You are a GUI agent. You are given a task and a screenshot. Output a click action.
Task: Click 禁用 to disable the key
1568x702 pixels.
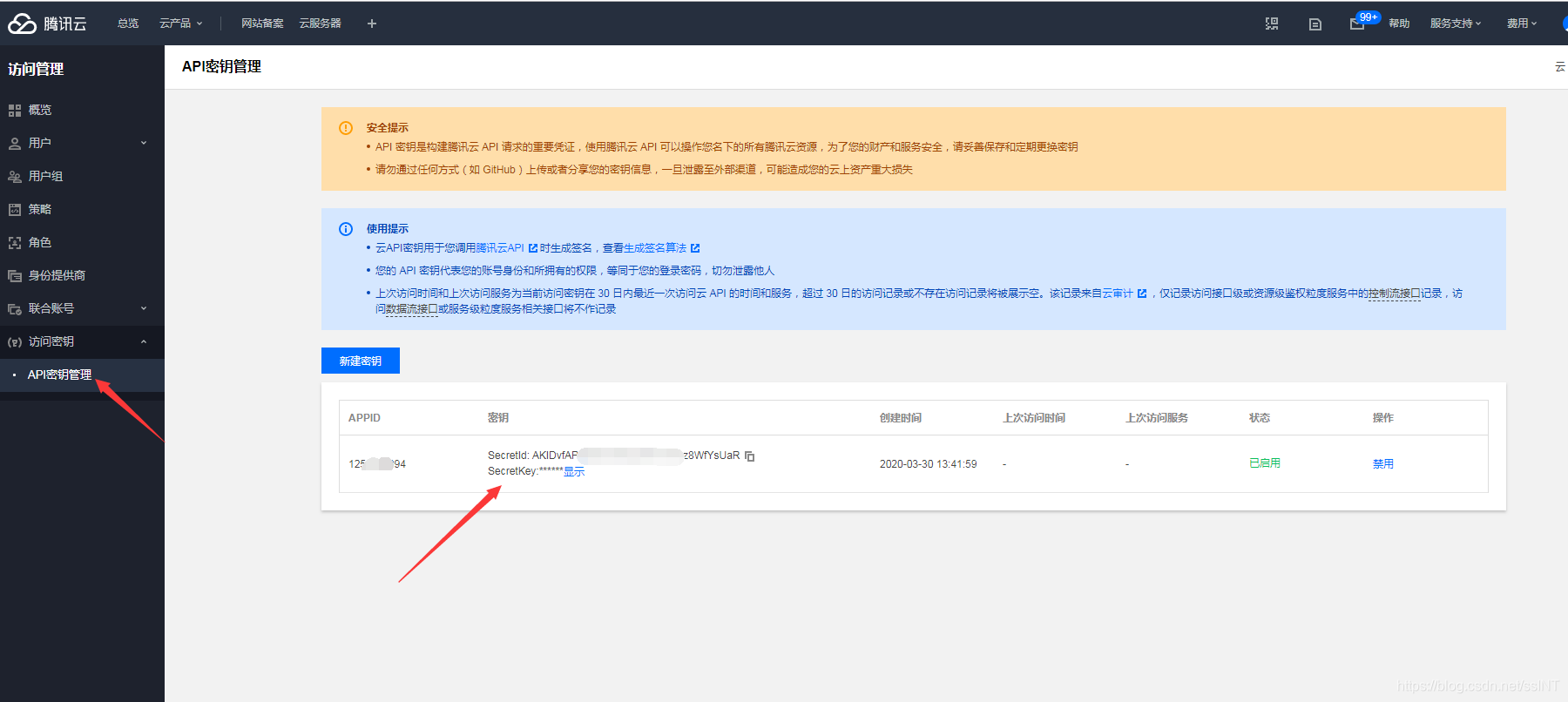1383,464
